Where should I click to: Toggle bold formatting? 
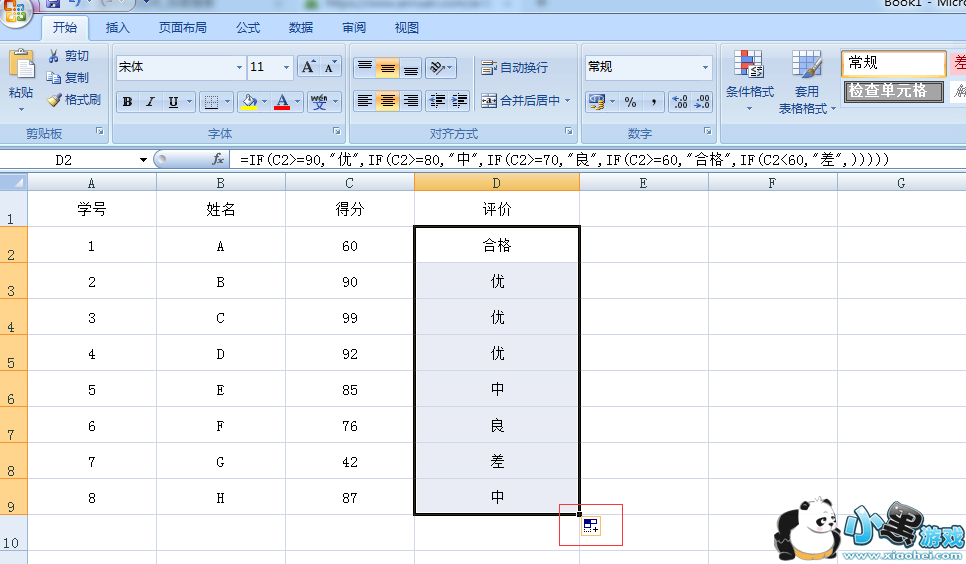128,102
